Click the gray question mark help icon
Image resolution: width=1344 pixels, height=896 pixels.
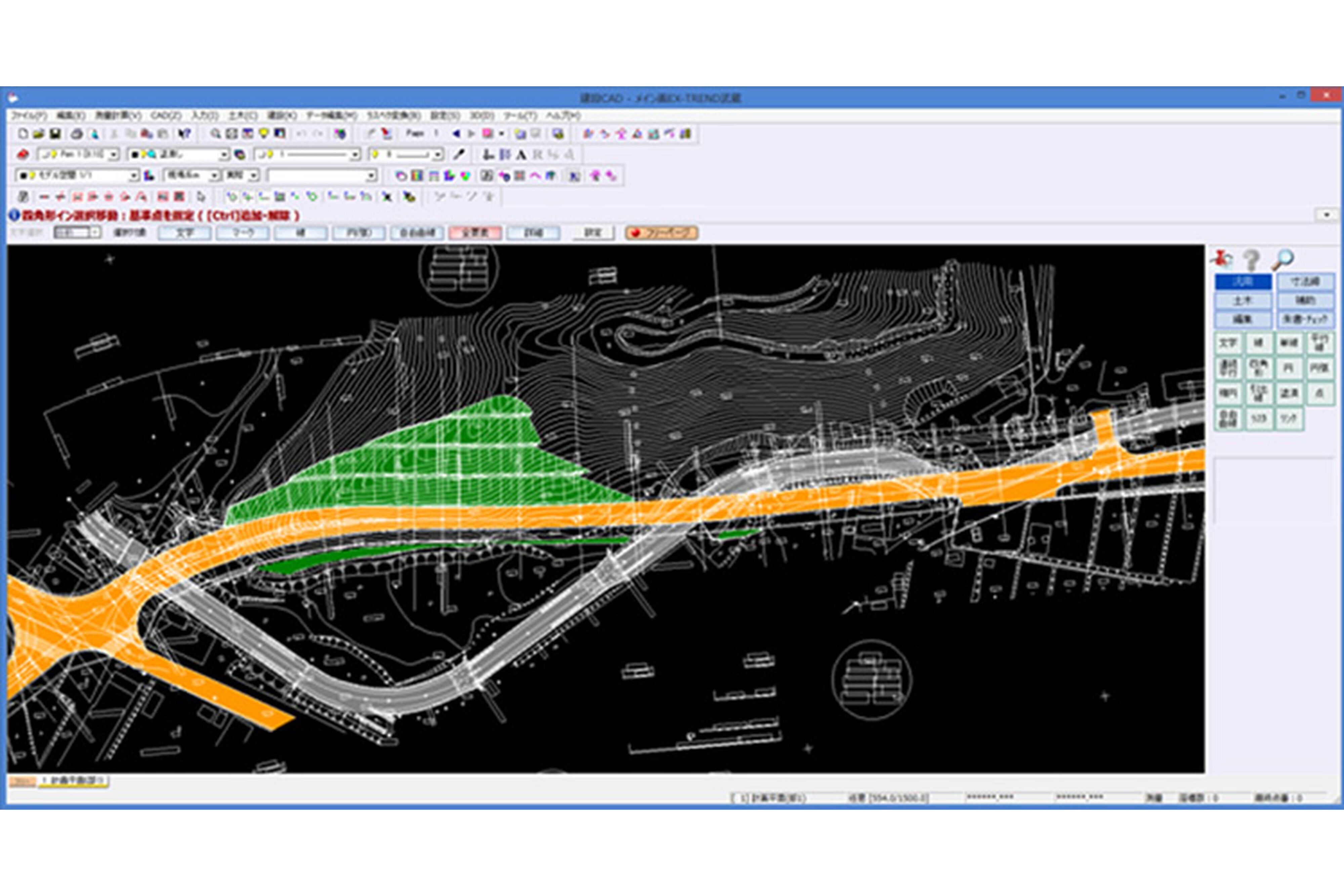coord(1251,261)
